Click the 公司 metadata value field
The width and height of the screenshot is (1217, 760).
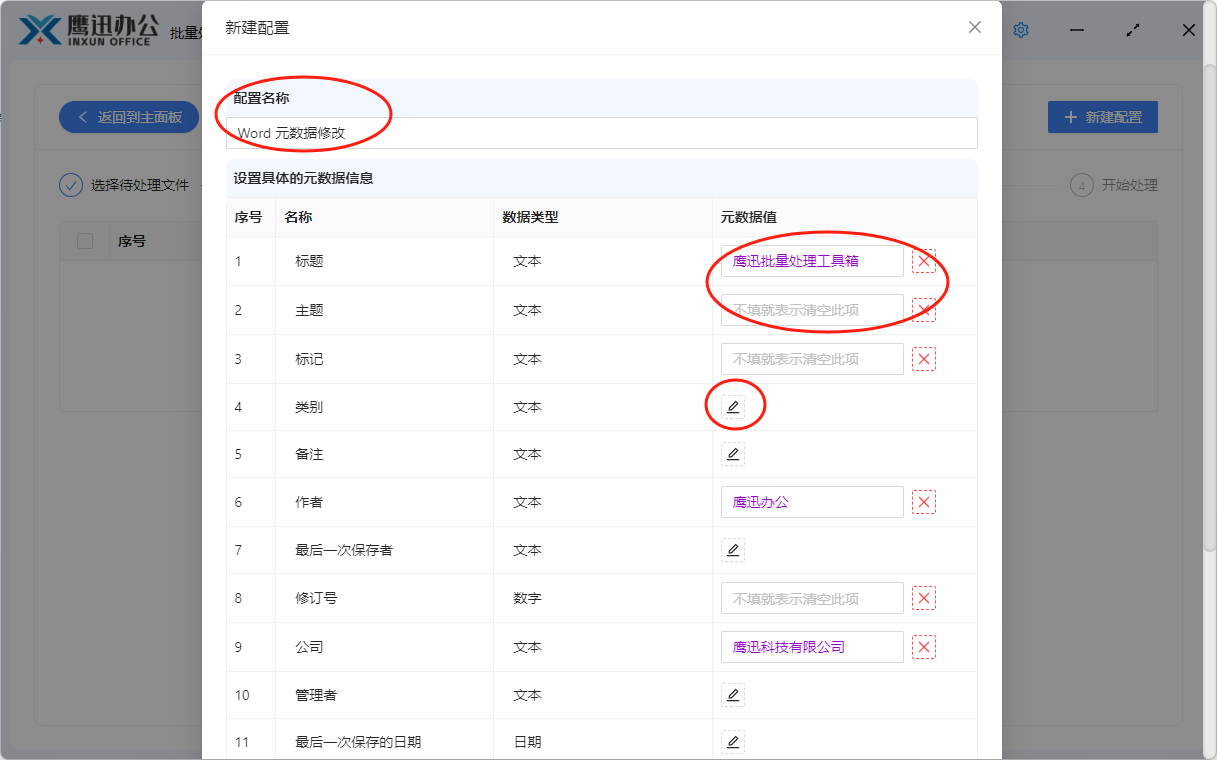click(812, 647)
